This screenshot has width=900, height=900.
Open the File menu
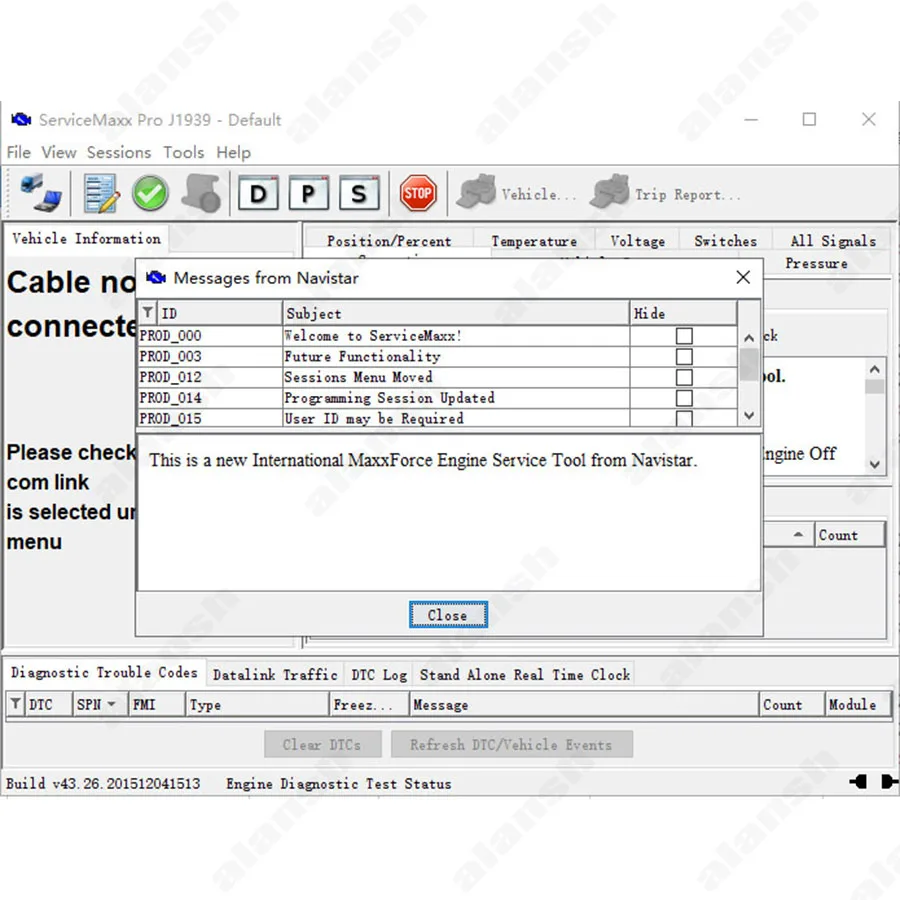coord(18,152)
